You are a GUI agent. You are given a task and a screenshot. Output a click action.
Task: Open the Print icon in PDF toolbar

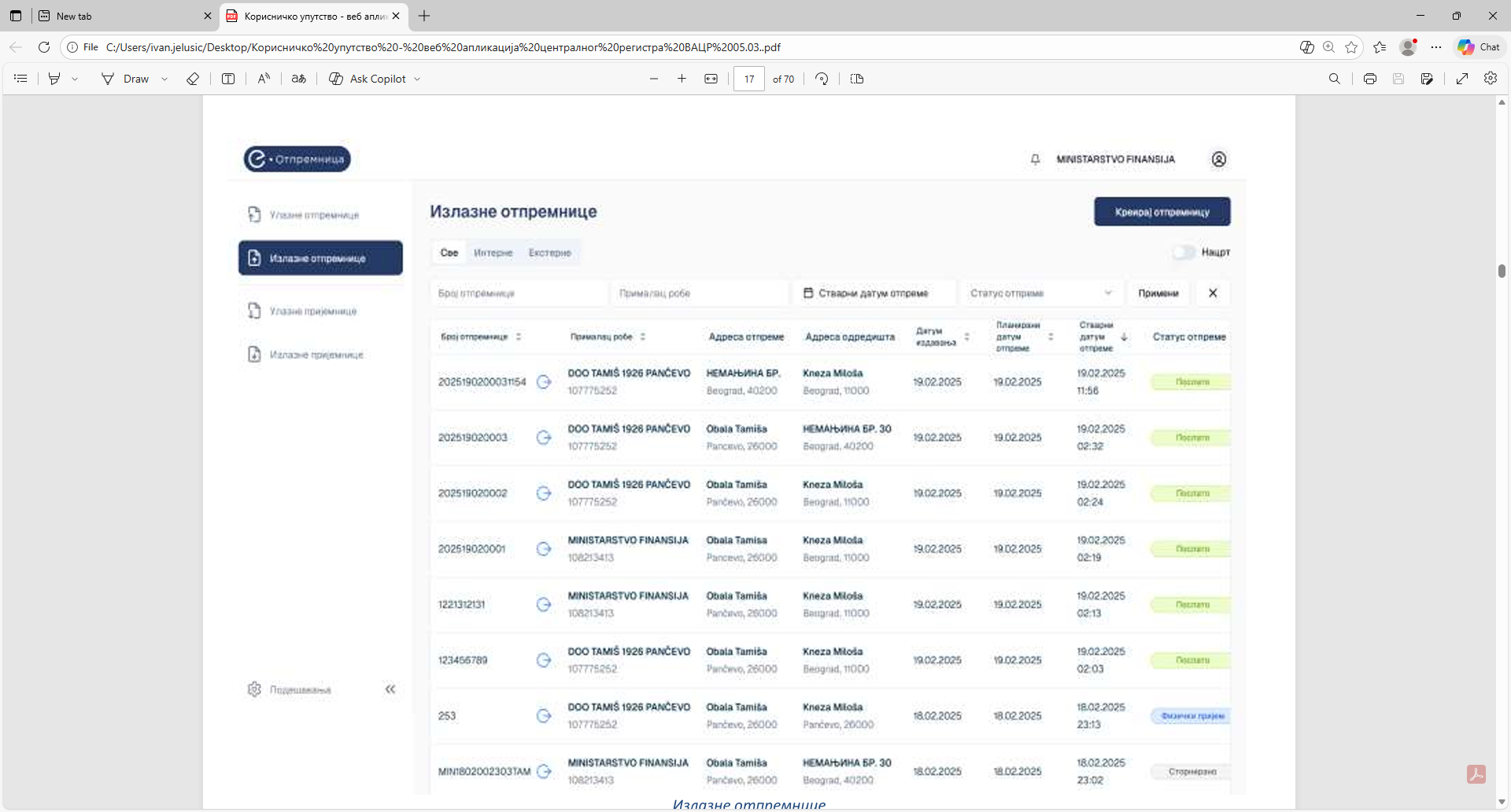[x=1370, y=79]
